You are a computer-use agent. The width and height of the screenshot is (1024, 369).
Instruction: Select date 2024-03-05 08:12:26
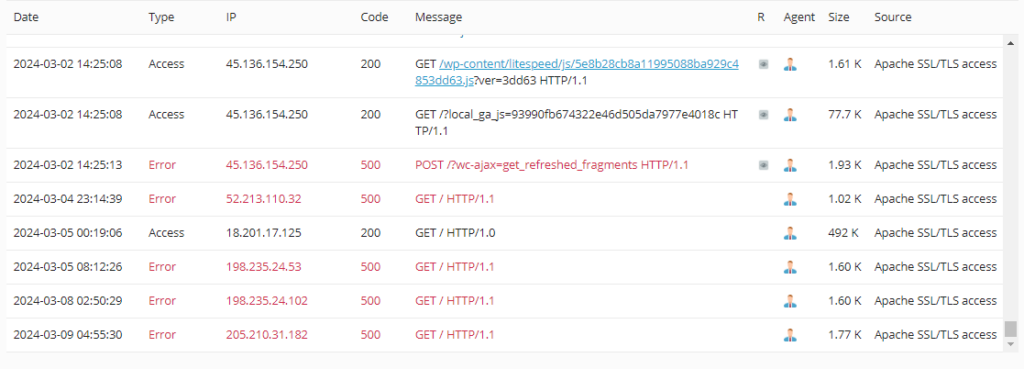tap(67, 267)
